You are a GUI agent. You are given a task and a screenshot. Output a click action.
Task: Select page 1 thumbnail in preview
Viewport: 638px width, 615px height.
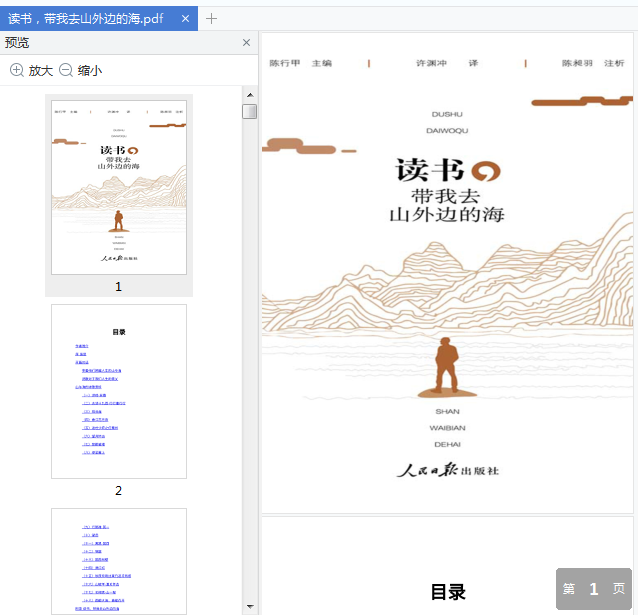(x=119, y=187)
